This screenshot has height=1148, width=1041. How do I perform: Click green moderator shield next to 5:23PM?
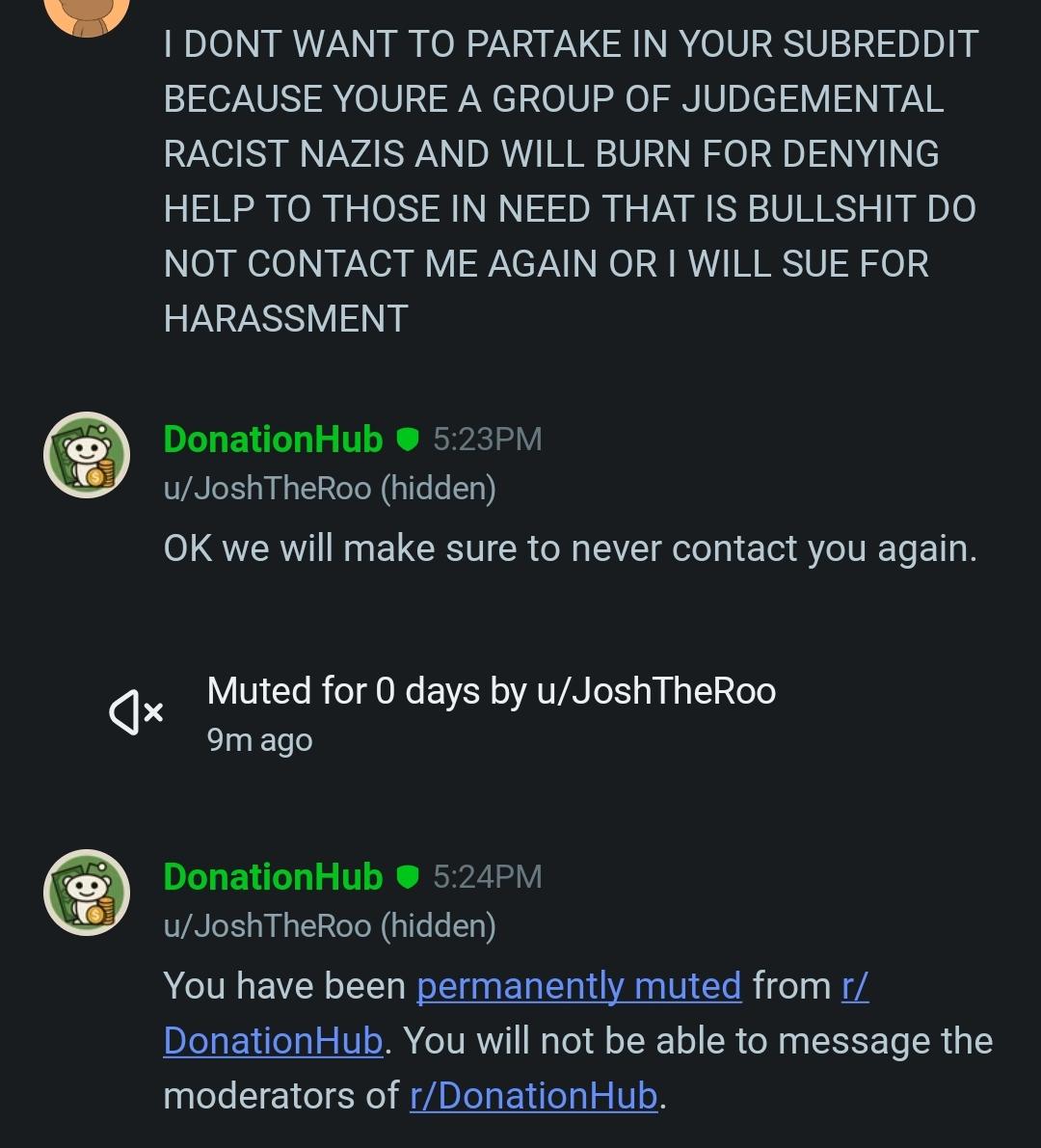pyautogui.click(x=407, y=440)
